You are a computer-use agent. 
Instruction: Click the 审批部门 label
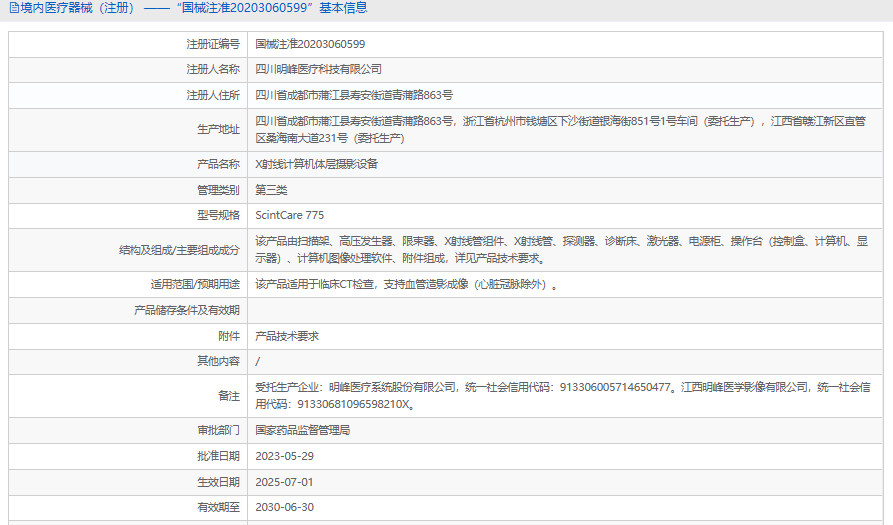tap(218, 430)
